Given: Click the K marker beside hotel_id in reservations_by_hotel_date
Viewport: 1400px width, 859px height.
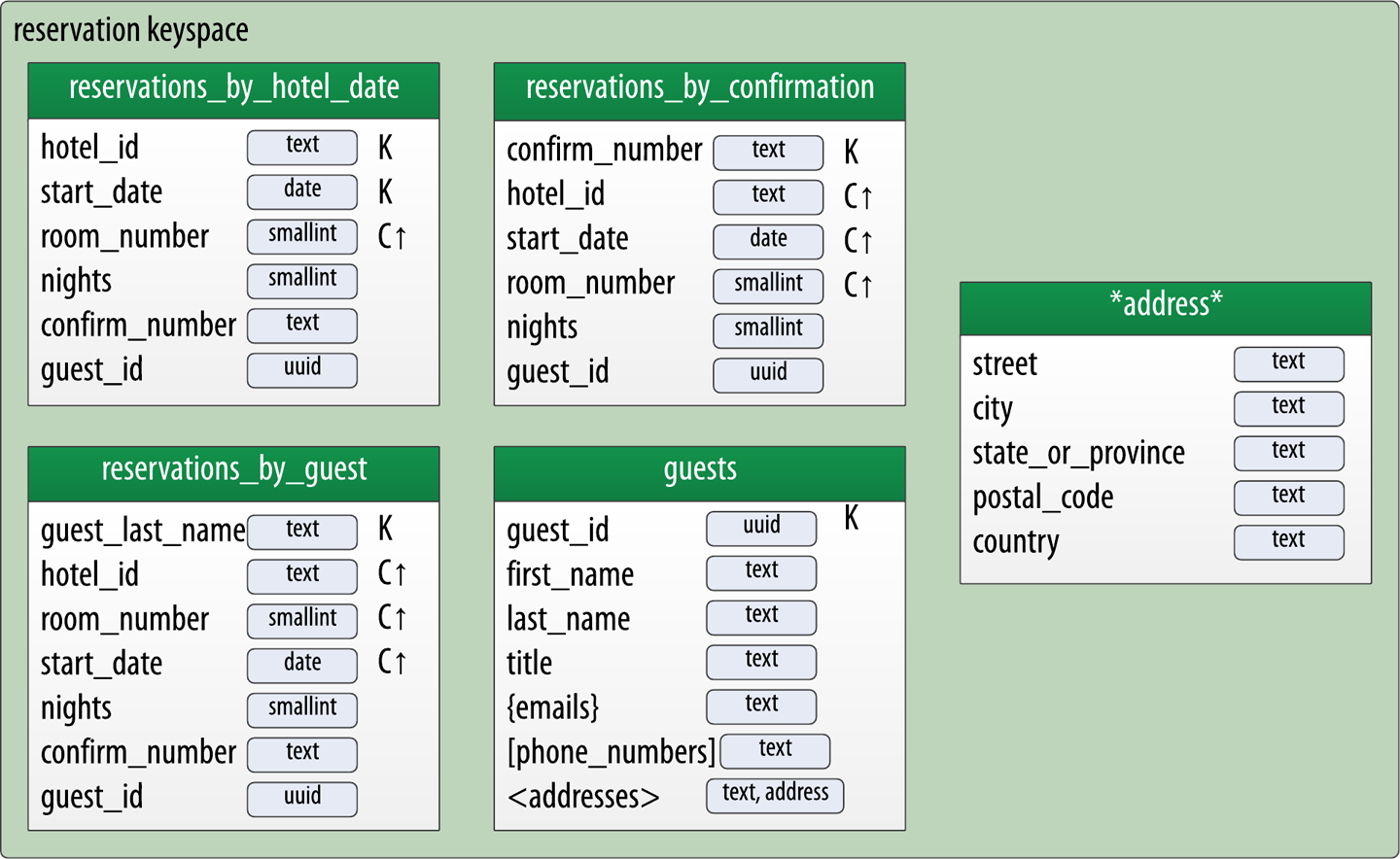Looking at the screenshot, I should point(385,148).
